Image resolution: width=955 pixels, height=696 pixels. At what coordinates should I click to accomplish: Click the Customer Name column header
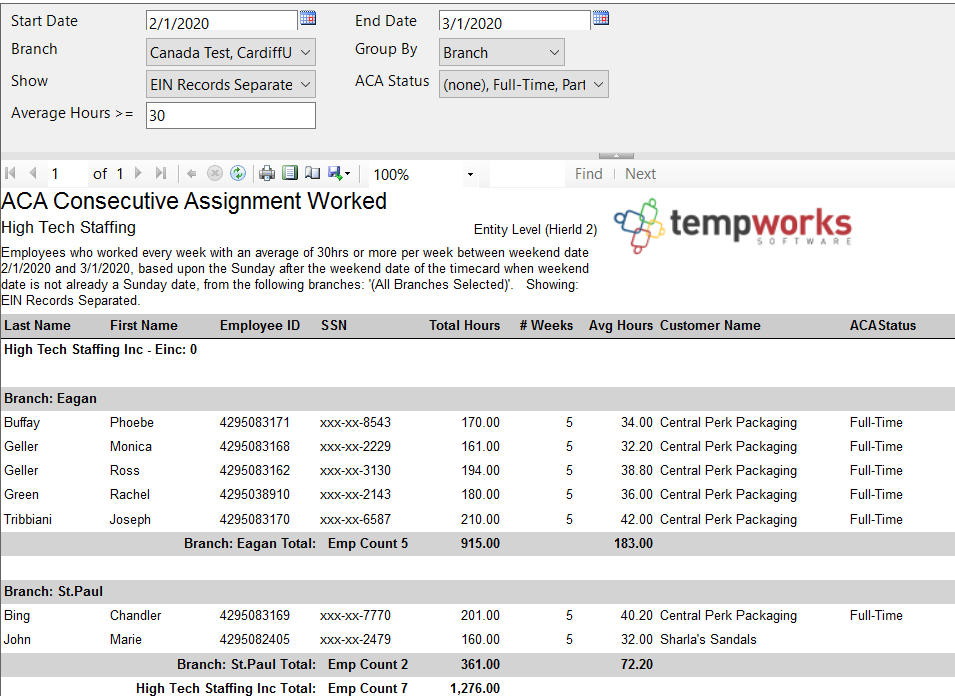pos(710,326)
